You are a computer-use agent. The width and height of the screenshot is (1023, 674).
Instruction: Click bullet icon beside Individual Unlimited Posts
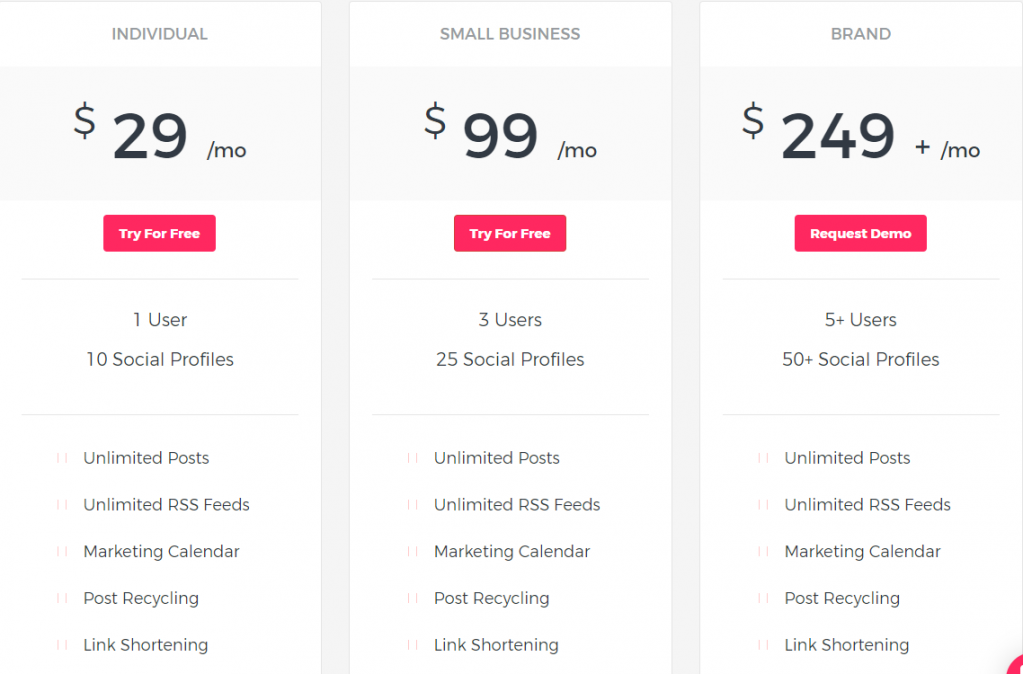pyautogui.click(x=62, y=458)
